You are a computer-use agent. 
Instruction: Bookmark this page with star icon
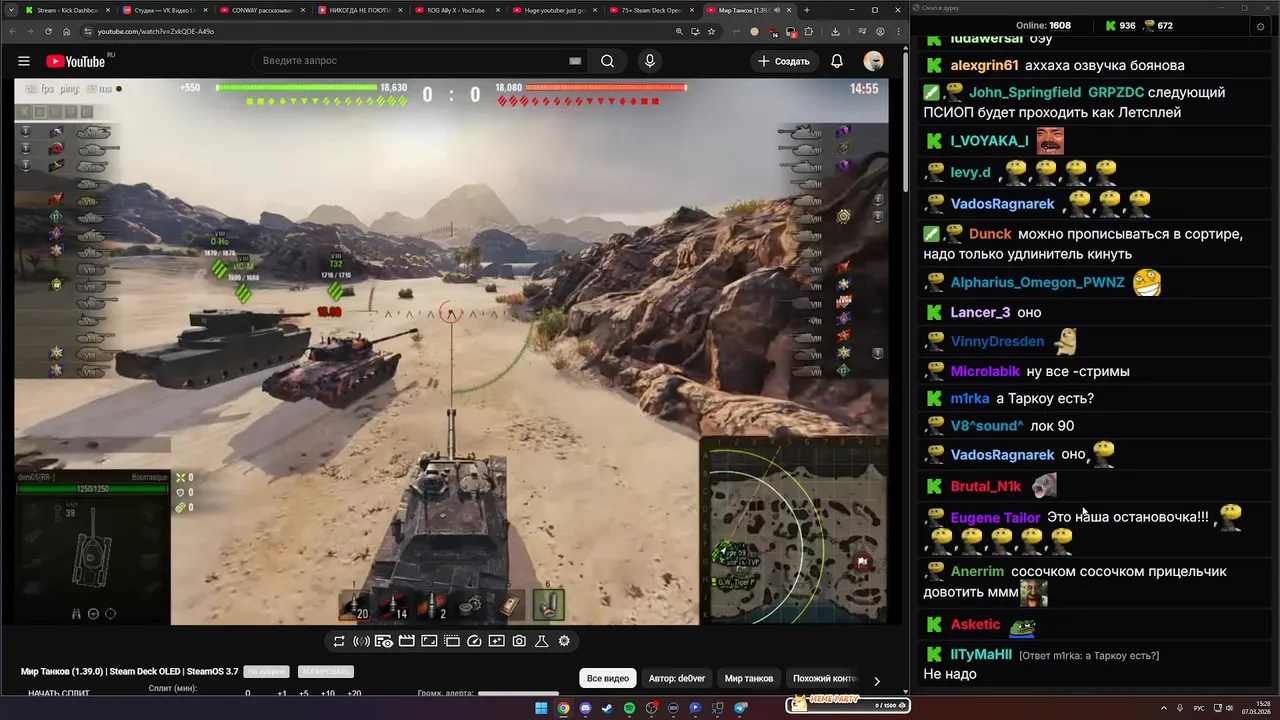pyautogui.click(x=711, y=31)
